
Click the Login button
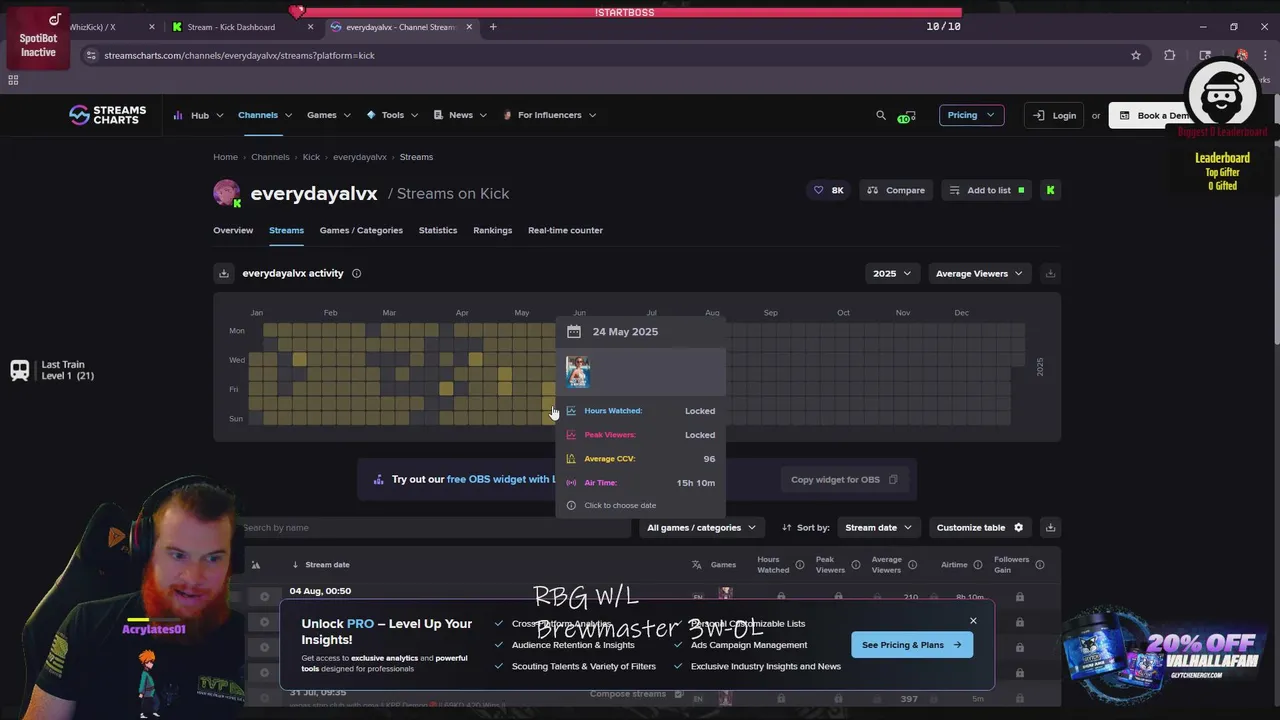tap(1054, 115)
